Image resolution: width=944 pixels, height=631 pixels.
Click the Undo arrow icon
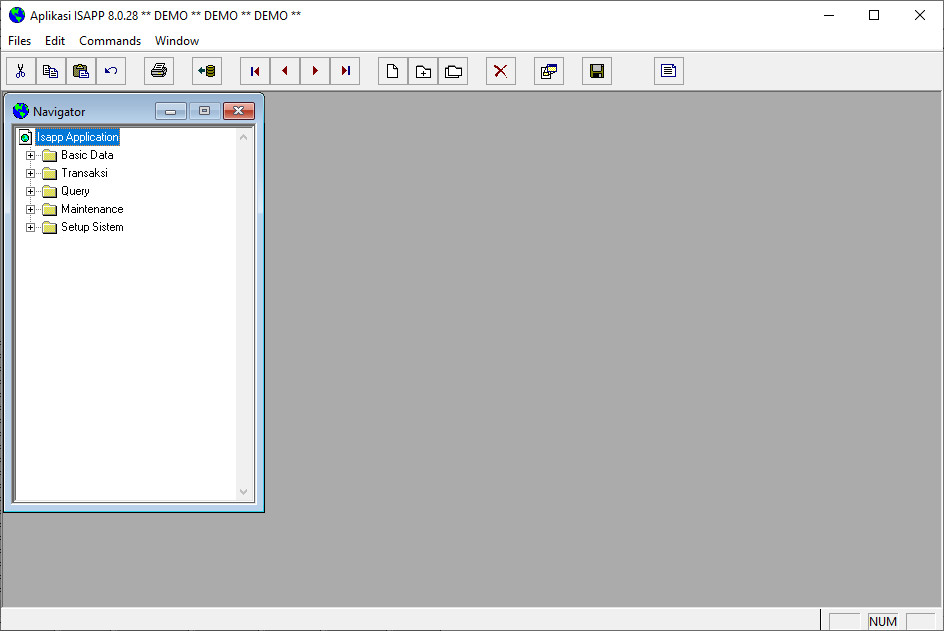(x=110, y=71)
